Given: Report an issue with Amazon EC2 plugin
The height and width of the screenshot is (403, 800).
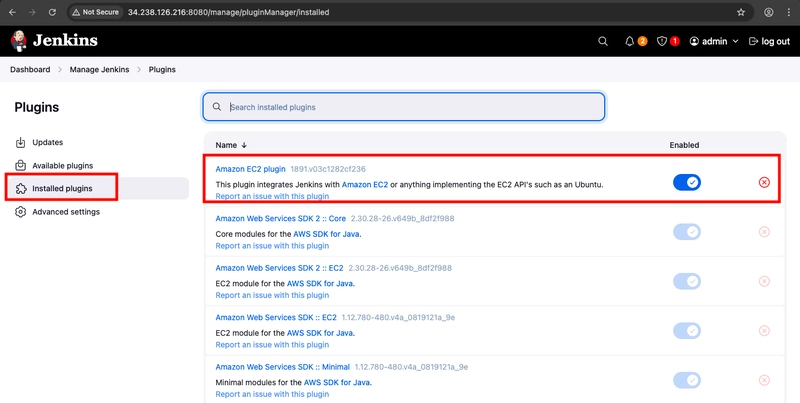Looking at the screenshot, I should point(272,196).
